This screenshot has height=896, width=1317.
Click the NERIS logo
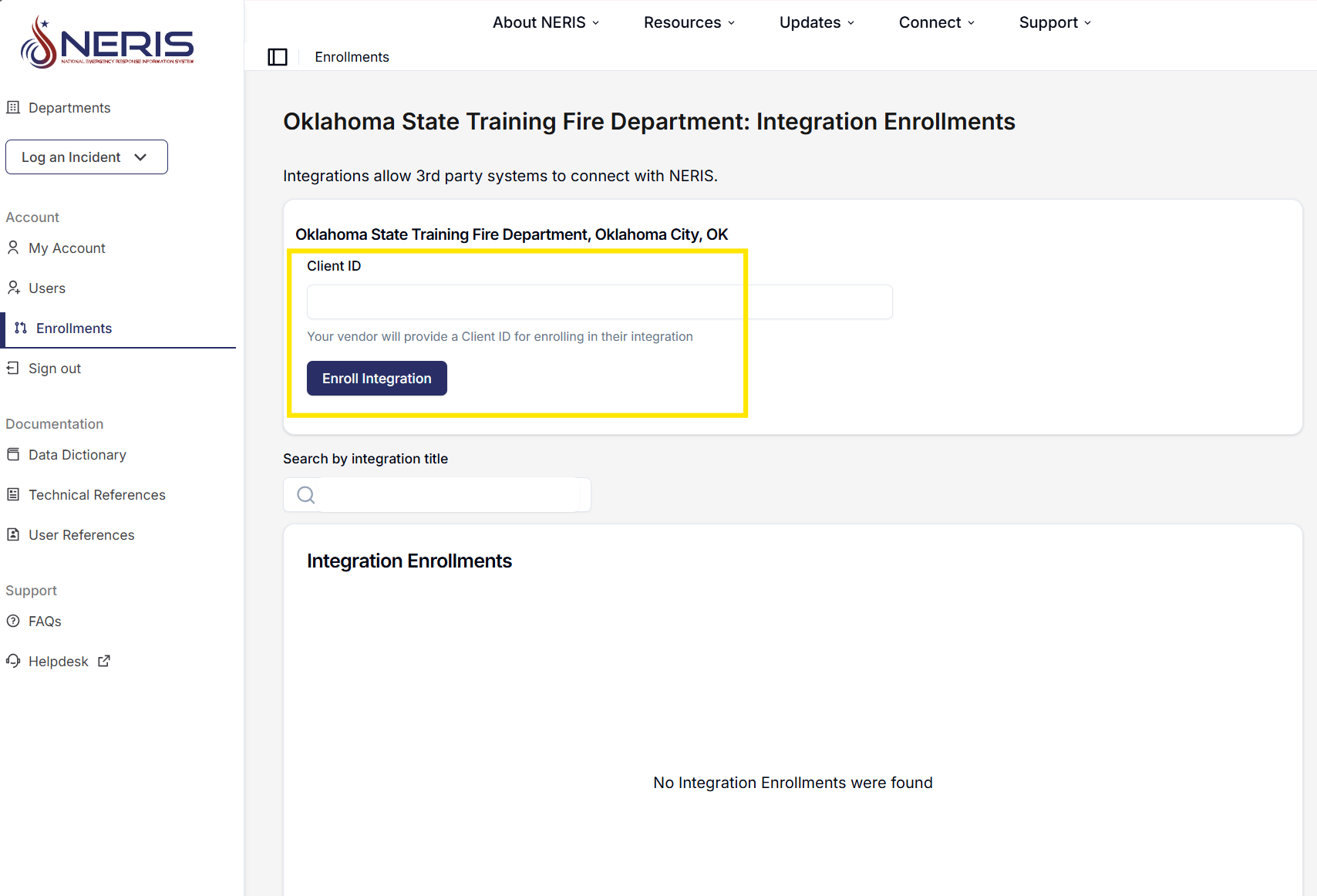pos(107,43)
